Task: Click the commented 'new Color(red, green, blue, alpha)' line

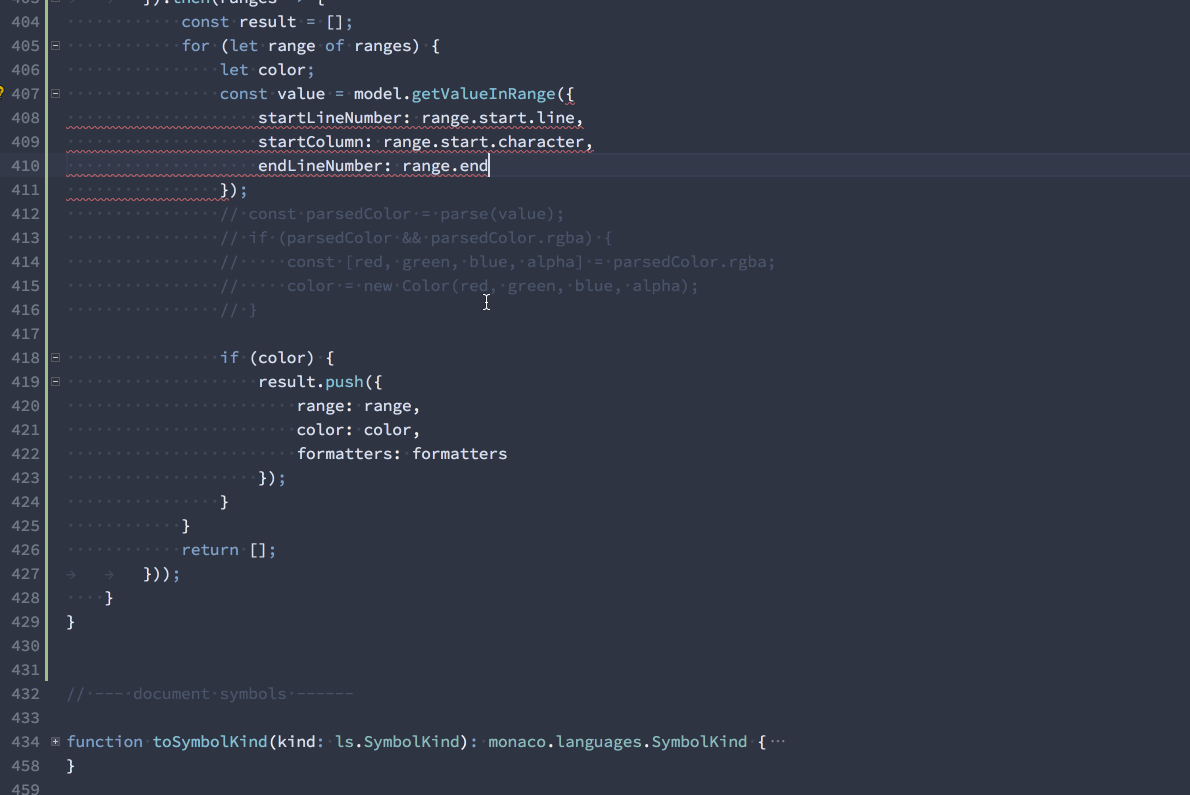Action: coord(459,286)
